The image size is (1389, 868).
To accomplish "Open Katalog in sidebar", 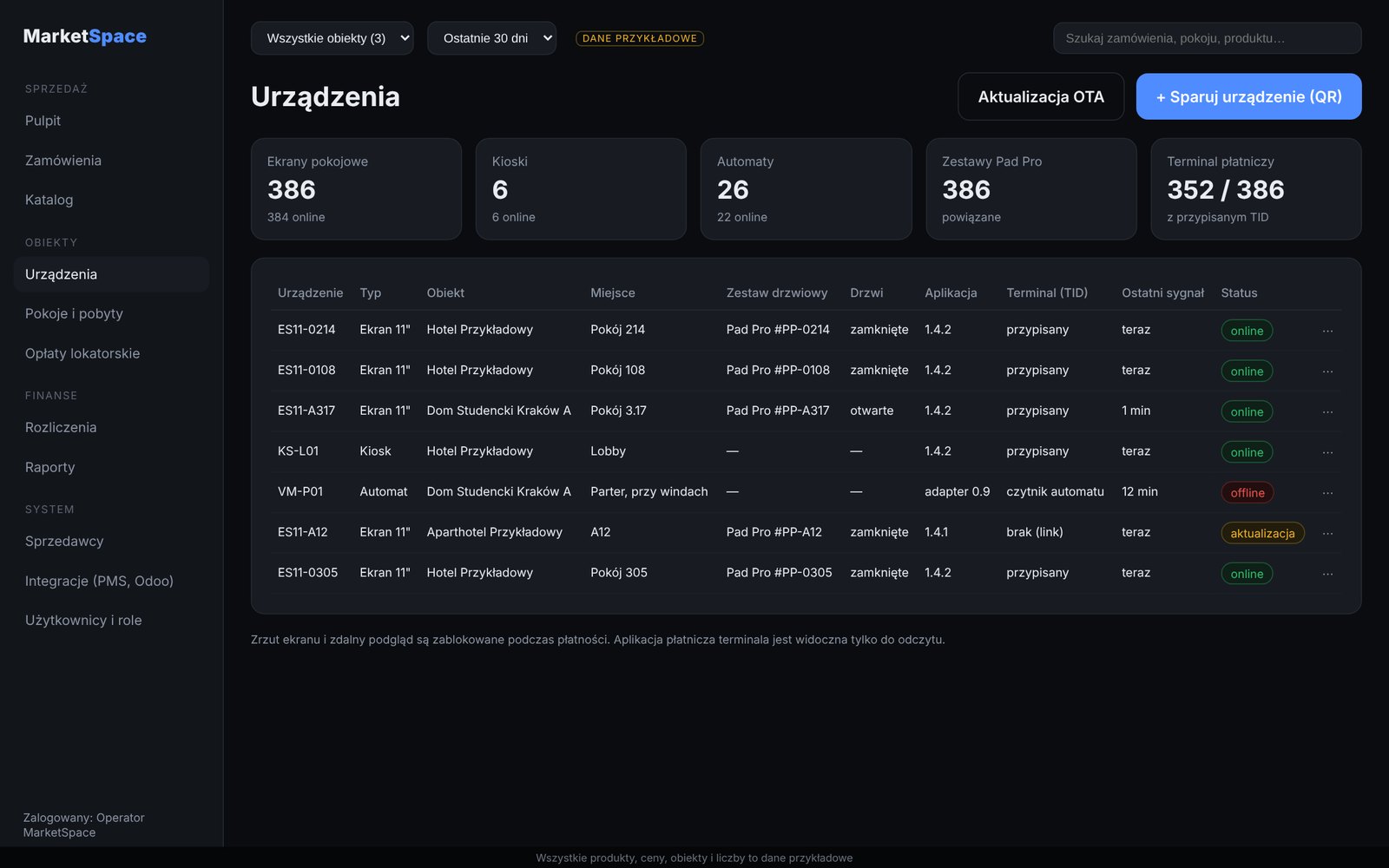I will pyautogui.click(x=111, y=200).
